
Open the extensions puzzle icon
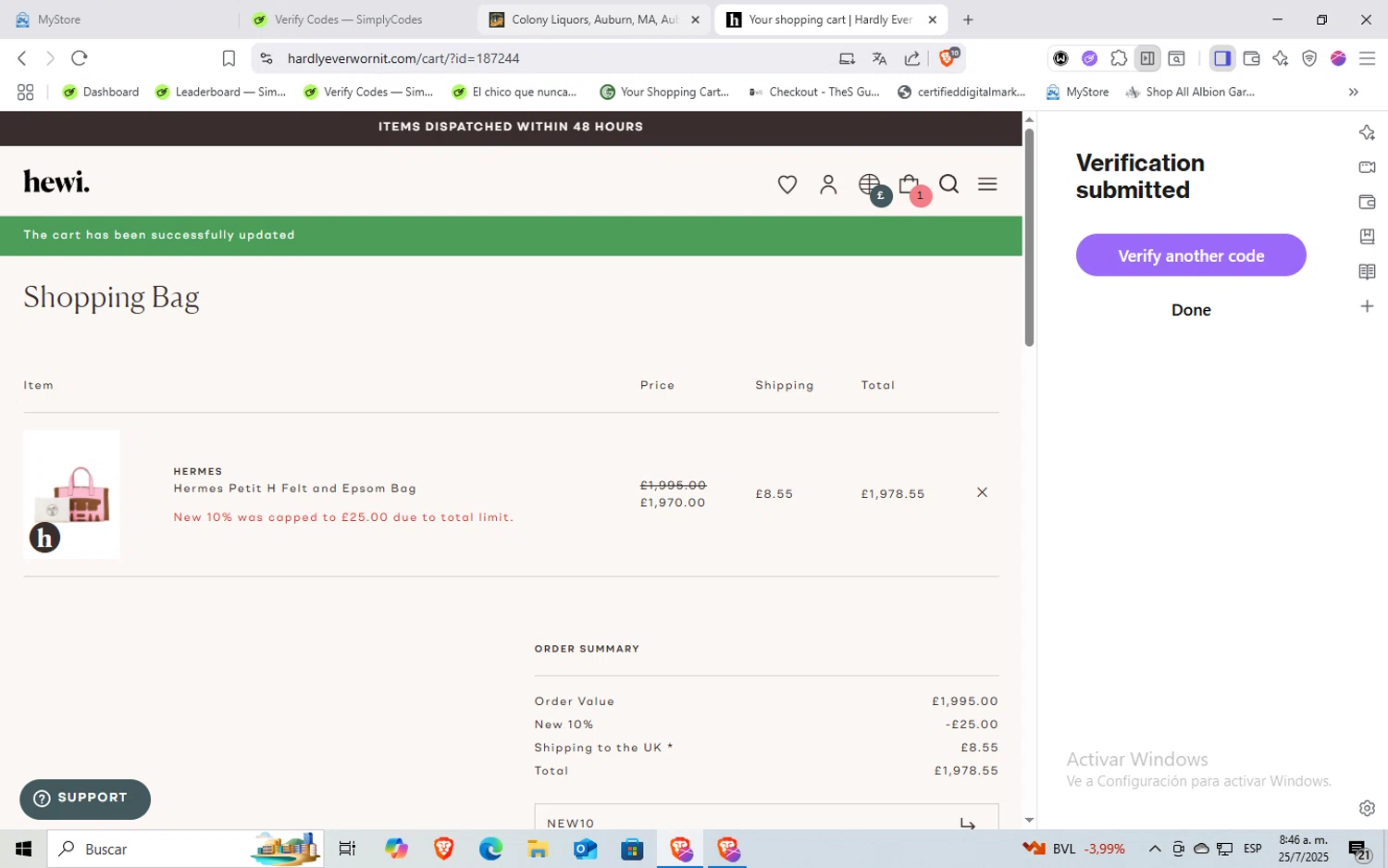pos(1119,58)
